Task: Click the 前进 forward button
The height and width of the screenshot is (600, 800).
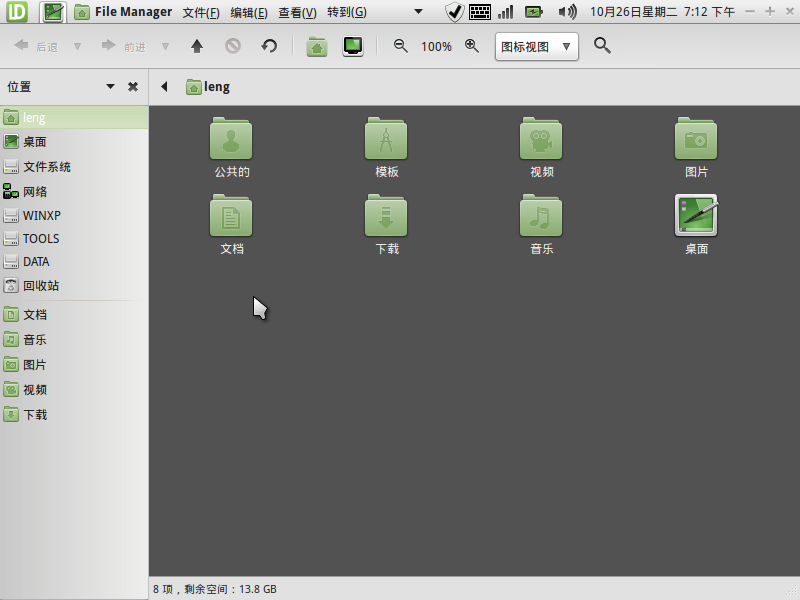Action: click(x=123, y=46)
